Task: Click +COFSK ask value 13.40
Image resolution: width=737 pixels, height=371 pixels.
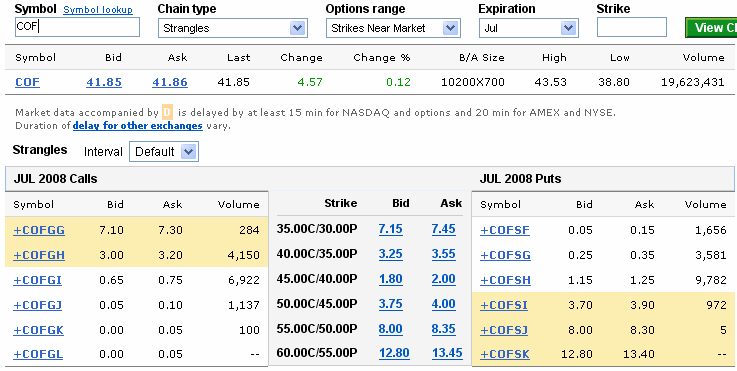Action: coord(639,355)
